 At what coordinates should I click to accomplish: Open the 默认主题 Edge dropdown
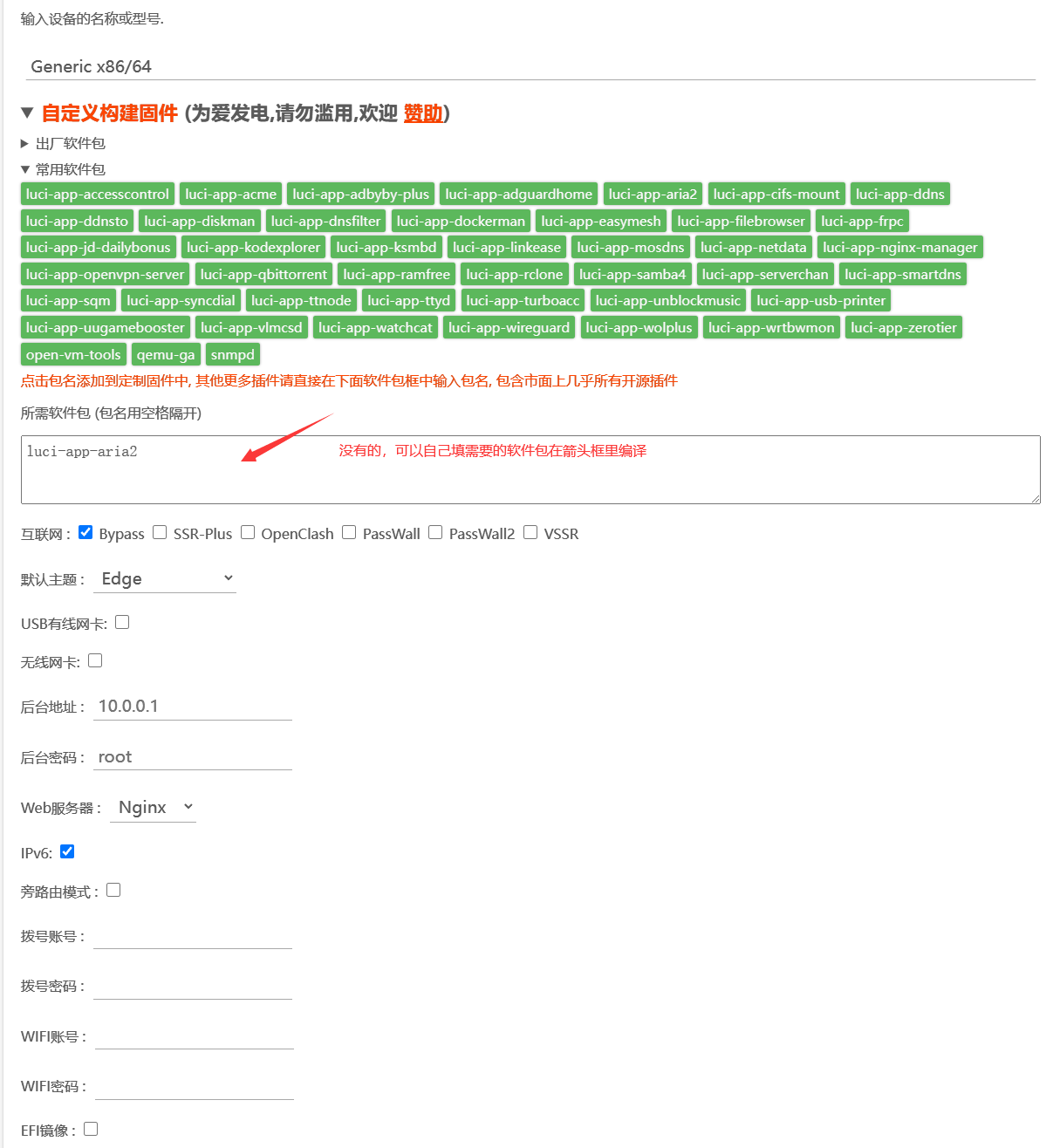(165, 578)
